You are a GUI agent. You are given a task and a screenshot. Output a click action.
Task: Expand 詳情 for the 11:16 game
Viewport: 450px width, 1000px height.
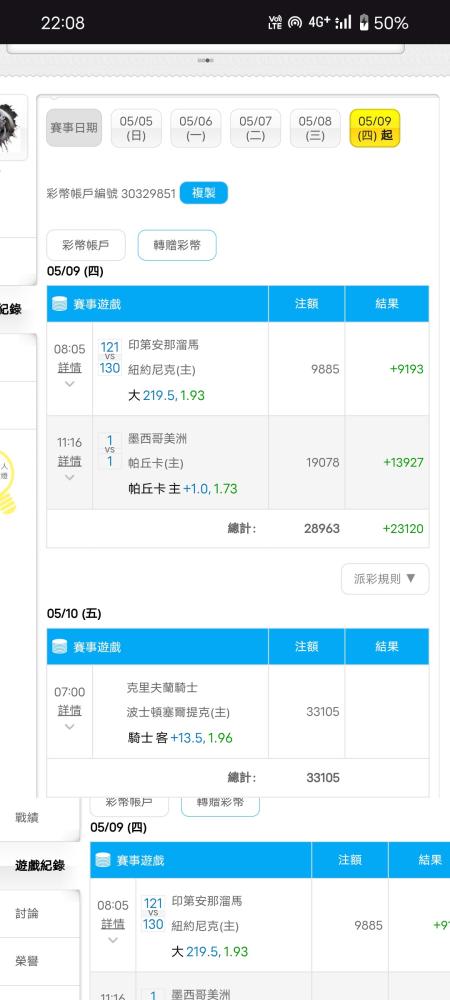pos(69,461)
